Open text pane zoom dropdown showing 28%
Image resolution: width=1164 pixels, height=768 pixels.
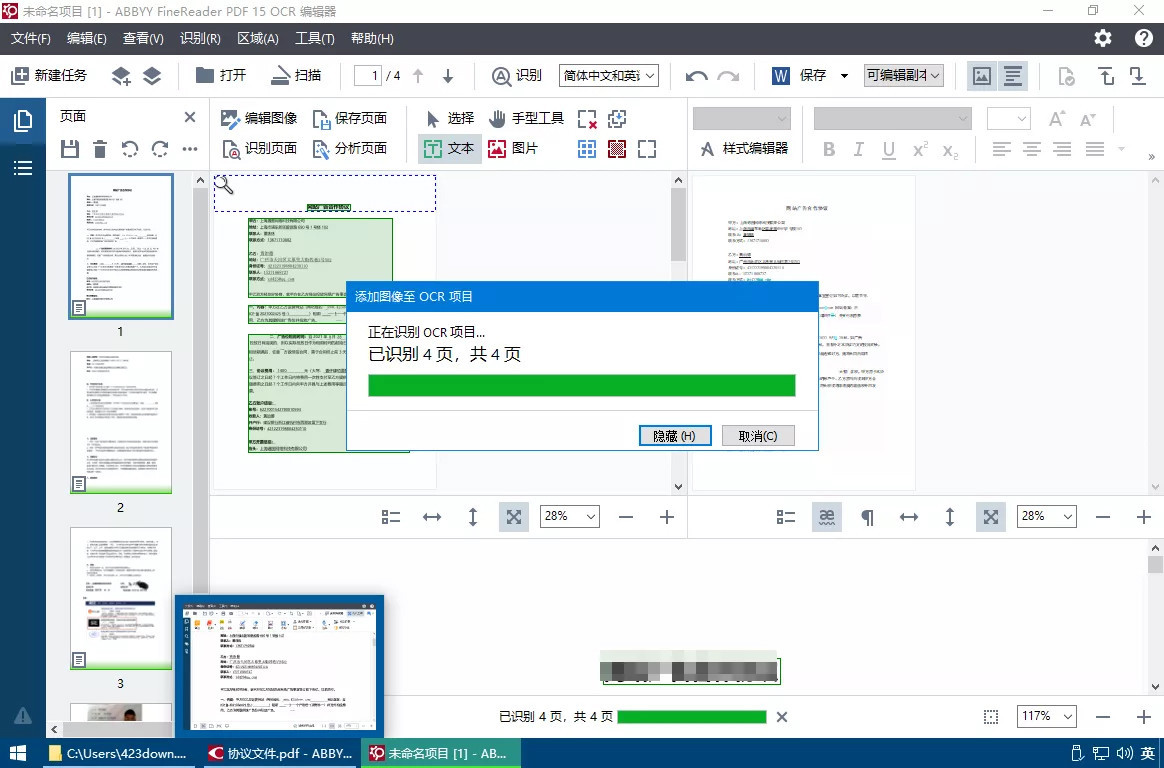(x=1046, y=516)
